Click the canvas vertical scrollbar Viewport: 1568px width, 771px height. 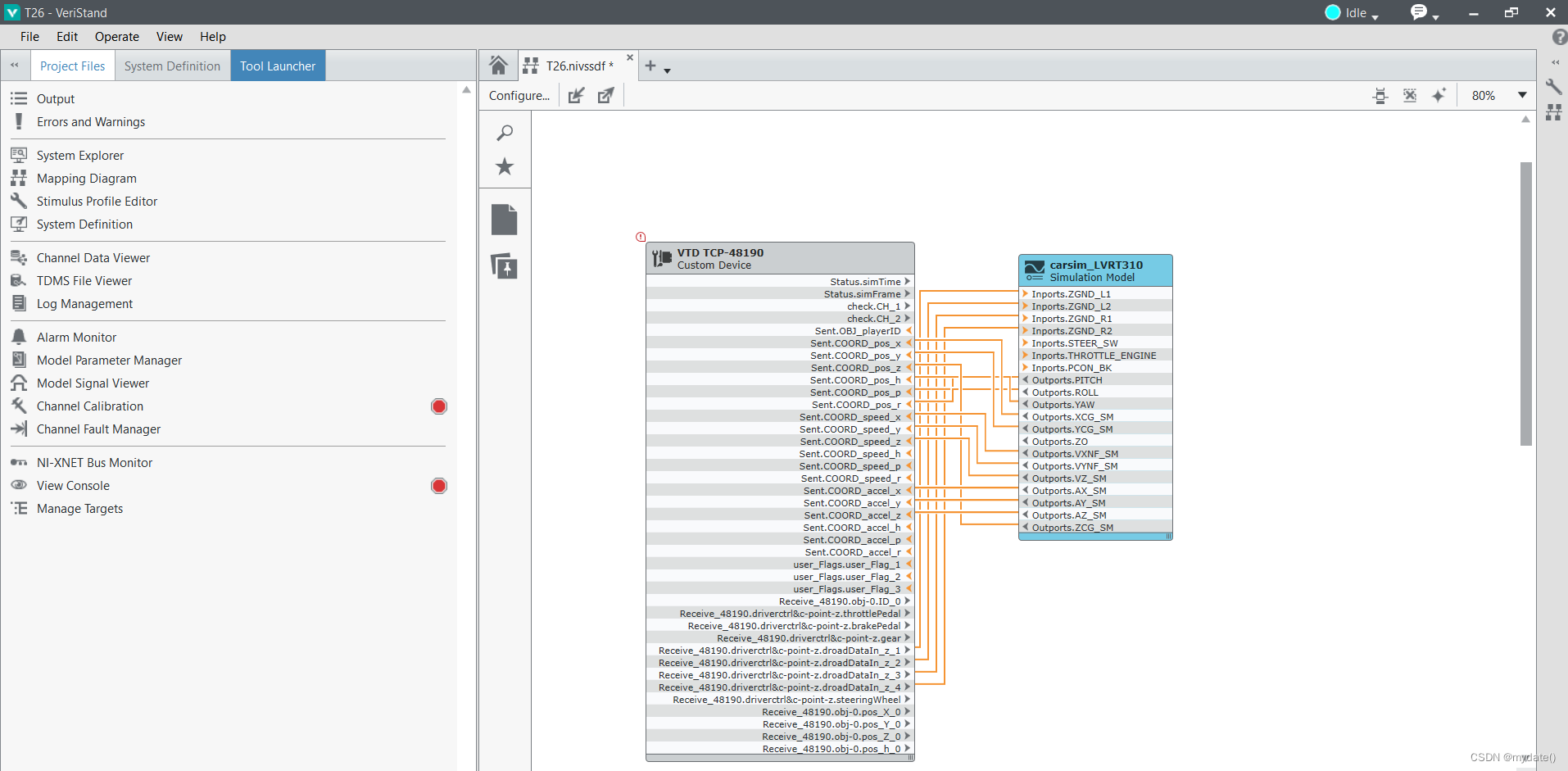[x=1525, y=303]
